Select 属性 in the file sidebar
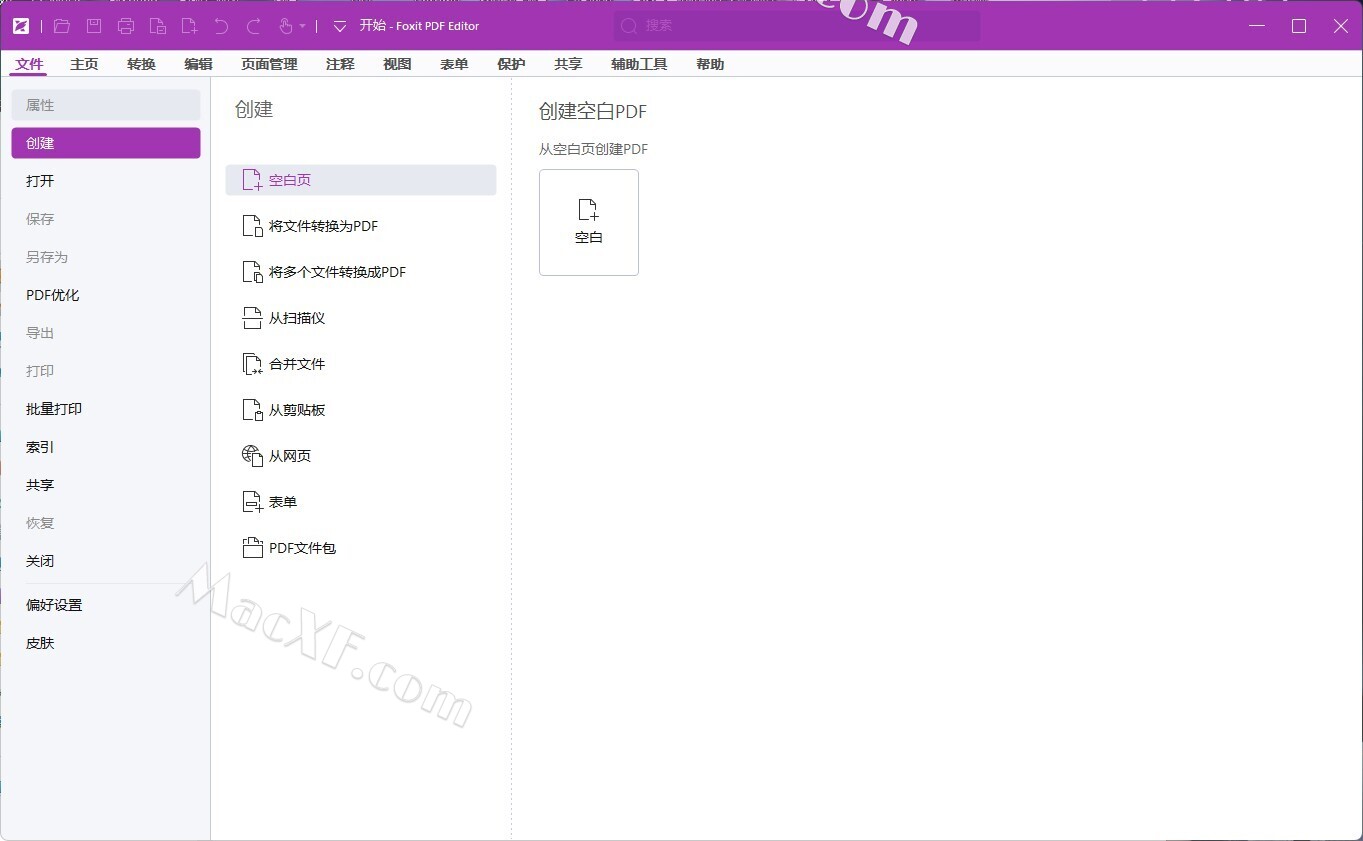The width and height of the screenshot is (1363, 841). (x=106, y=105)
